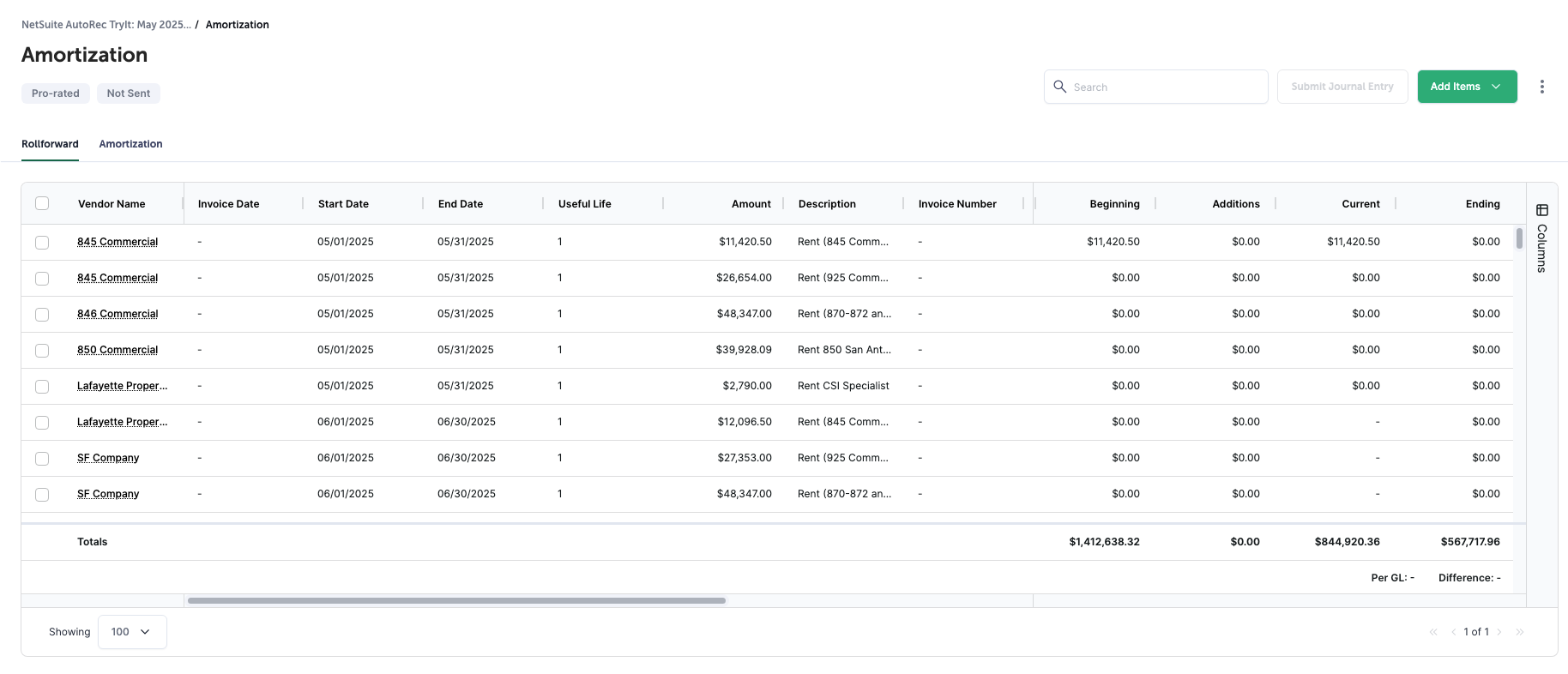Click the horizontal table scrollbar

(456, 601)
